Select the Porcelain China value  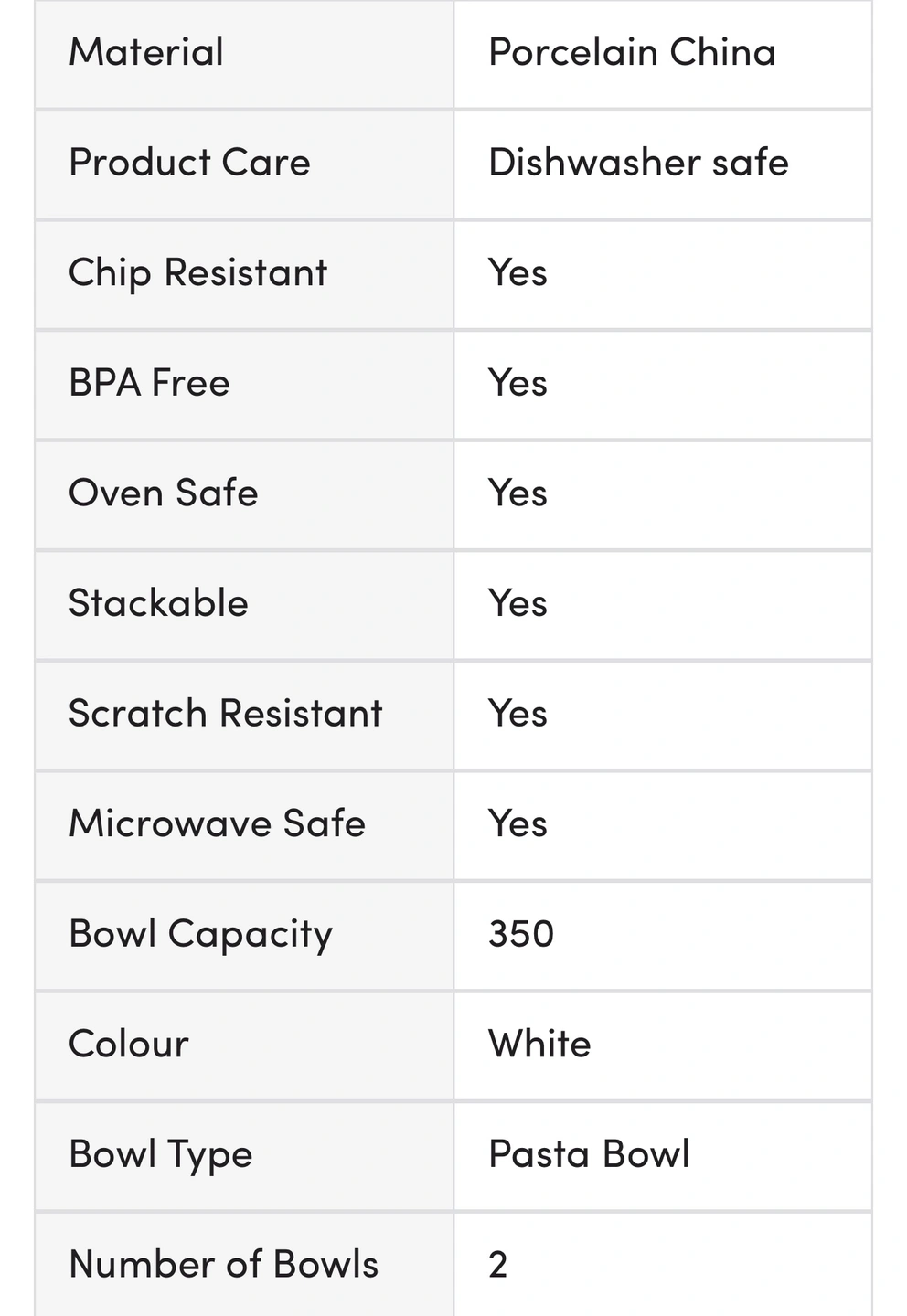click(632, 52)
